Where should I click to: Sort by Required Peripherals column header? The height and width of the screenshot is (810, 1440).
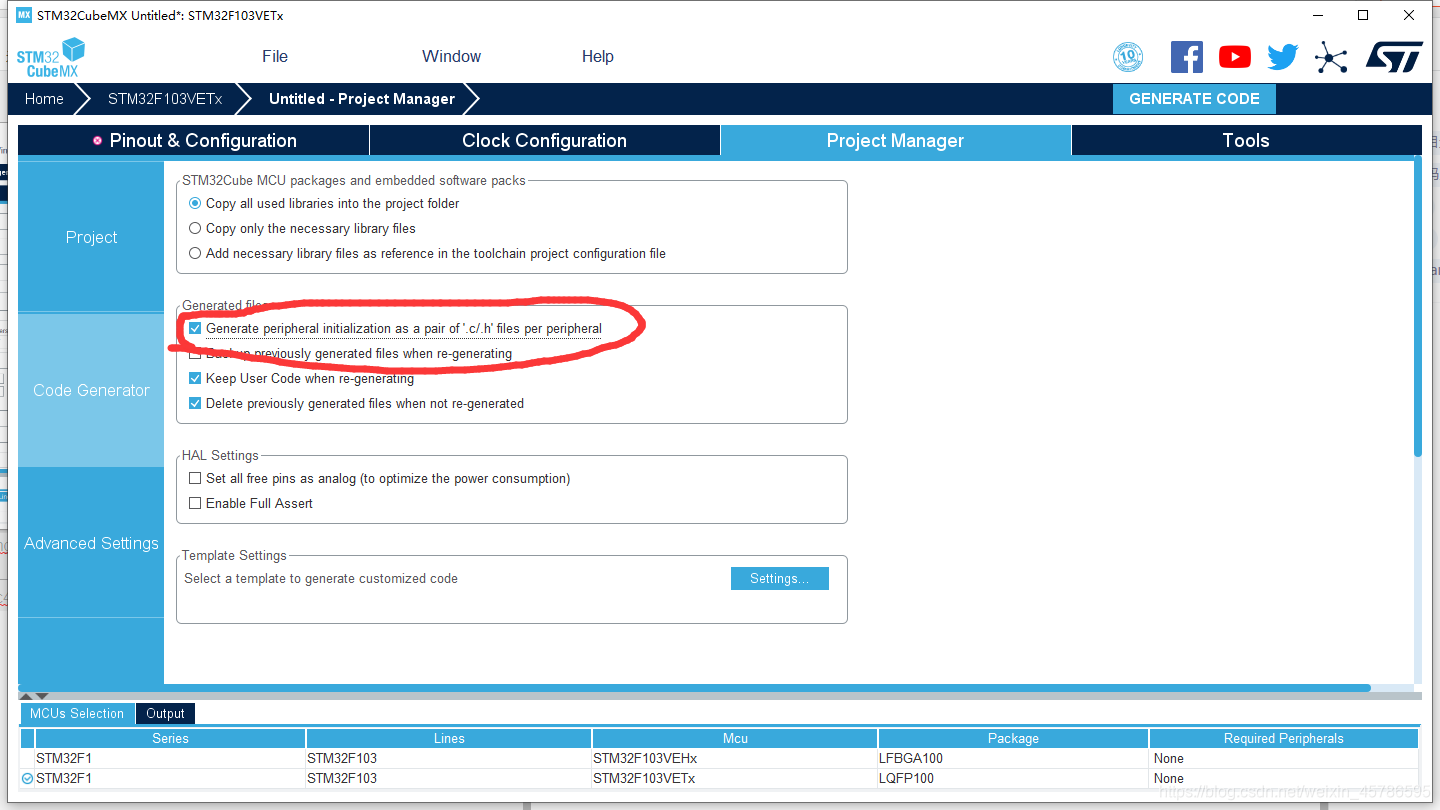coord(1284,738)
